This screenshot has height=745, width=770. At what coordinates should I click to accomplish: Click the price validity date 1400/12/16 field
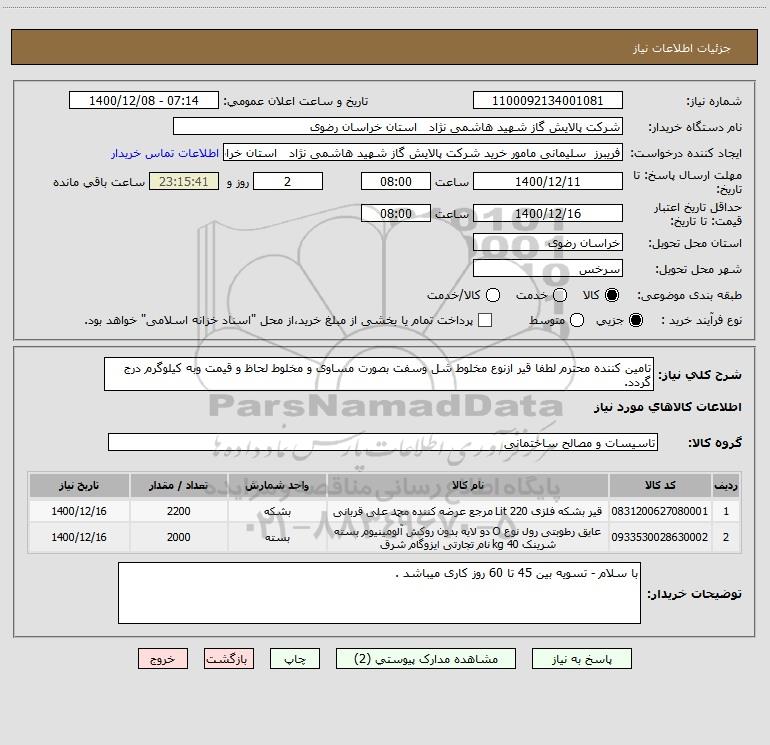tap(547, 214)
